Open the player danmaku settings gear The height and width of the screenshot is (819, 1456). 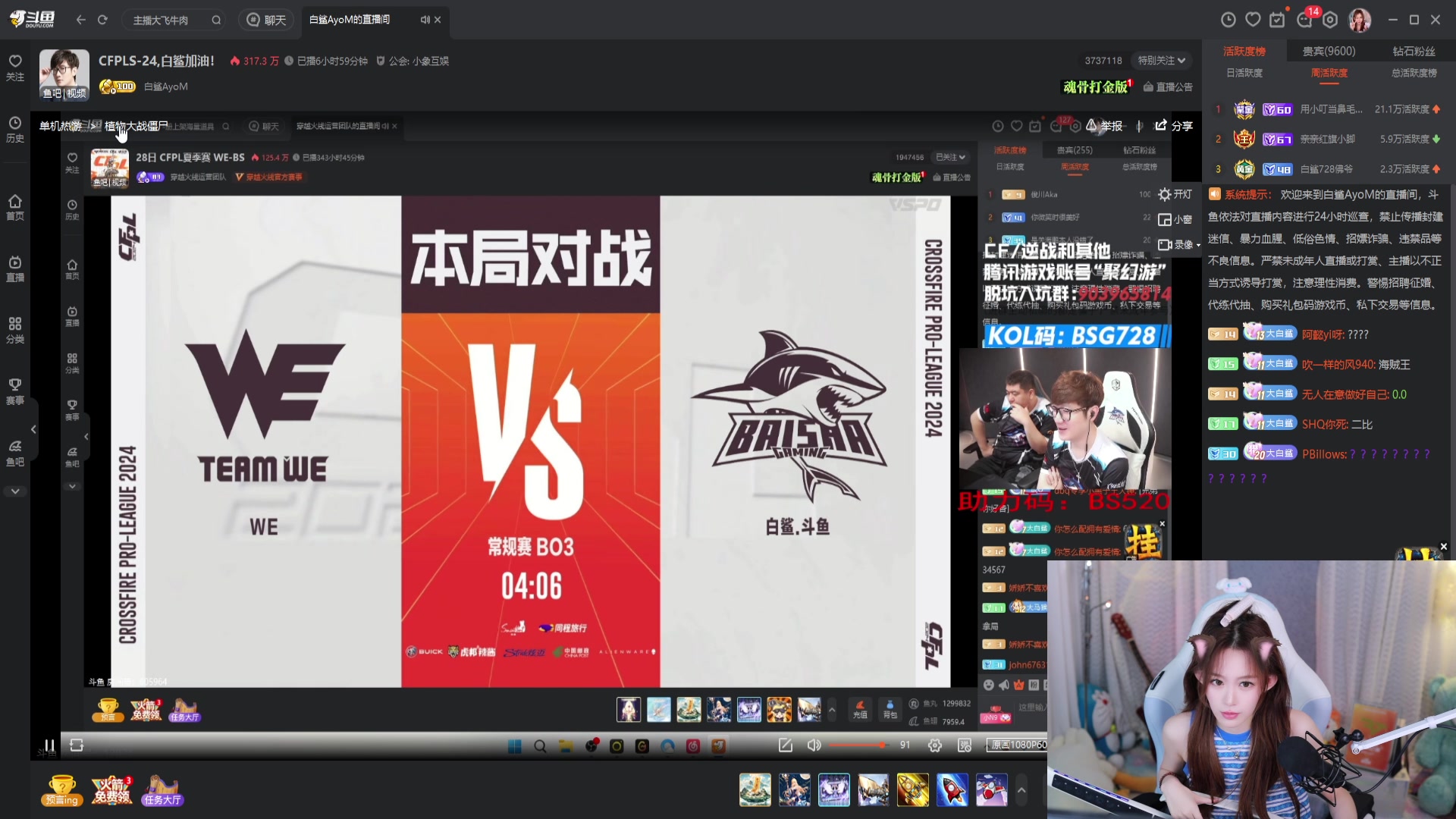pos(935,745)
